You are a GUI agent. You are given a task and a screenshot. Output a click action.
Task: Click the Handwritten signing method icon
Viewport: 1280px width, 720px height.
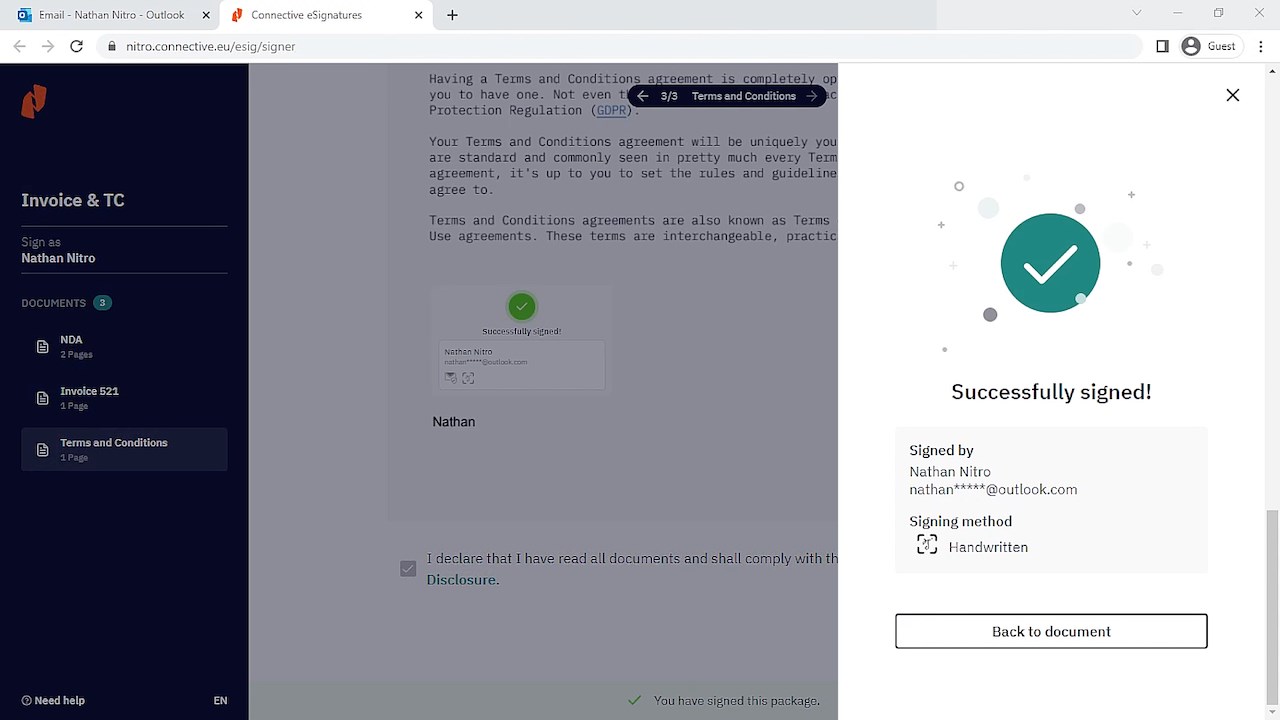[926, 545]
